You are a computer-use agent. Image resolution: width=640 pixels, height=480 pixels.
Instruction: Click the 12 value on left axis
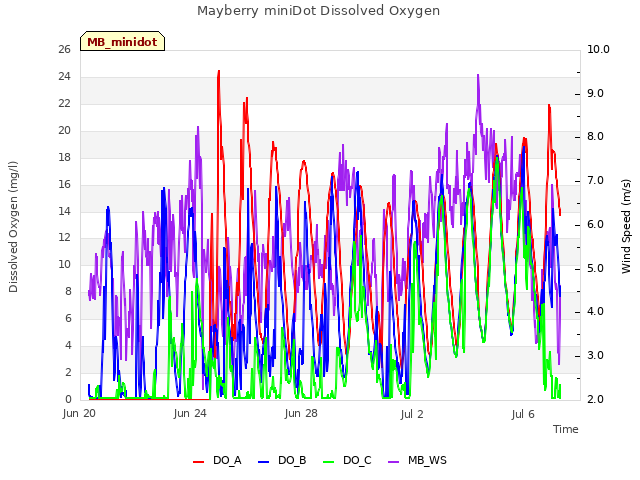[x=64, y=237]
